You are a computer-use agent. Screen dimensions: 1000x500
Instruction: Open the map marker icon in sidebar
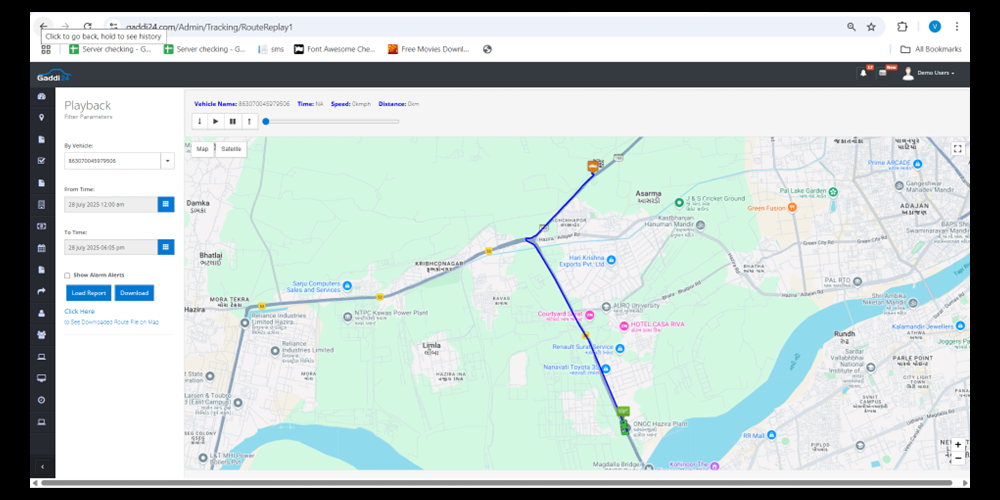pyautogui.click(x=41, y=118)
